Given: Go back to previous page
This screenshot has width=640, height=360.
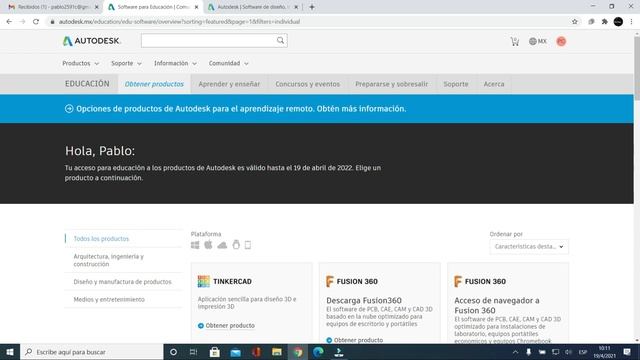Looking at the screenshot, I should [9, 22].
